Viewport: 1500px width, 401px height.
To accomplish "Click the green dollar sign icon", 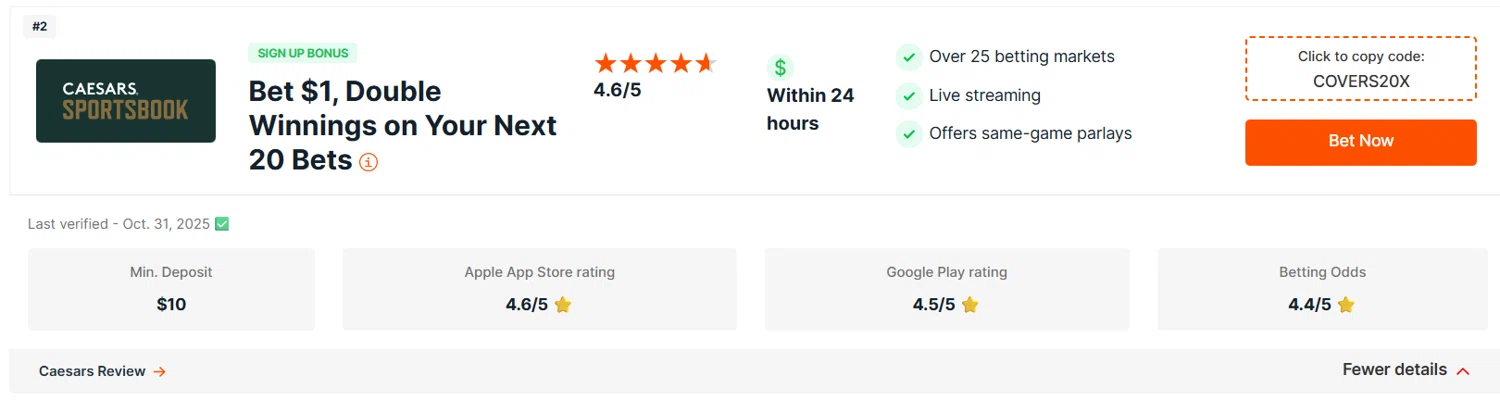I will pyautogui.click(x=780, y=68).
